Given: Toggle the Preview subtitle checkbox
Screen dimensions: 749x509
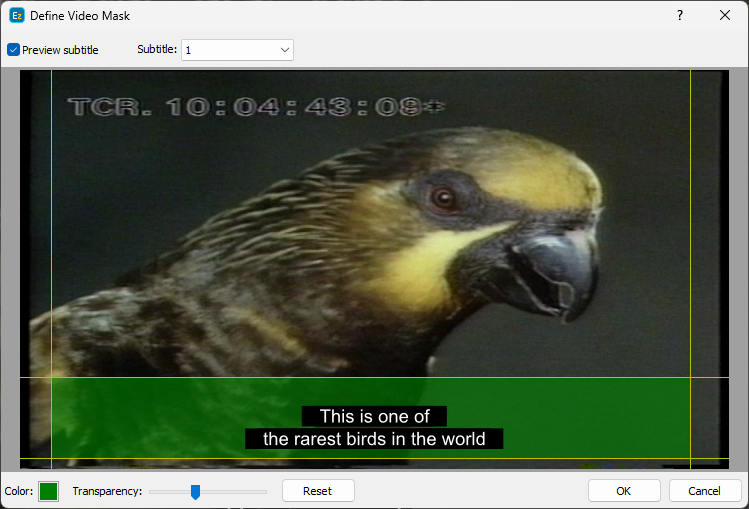Looking at the screenshot, I should pos(13,50).
